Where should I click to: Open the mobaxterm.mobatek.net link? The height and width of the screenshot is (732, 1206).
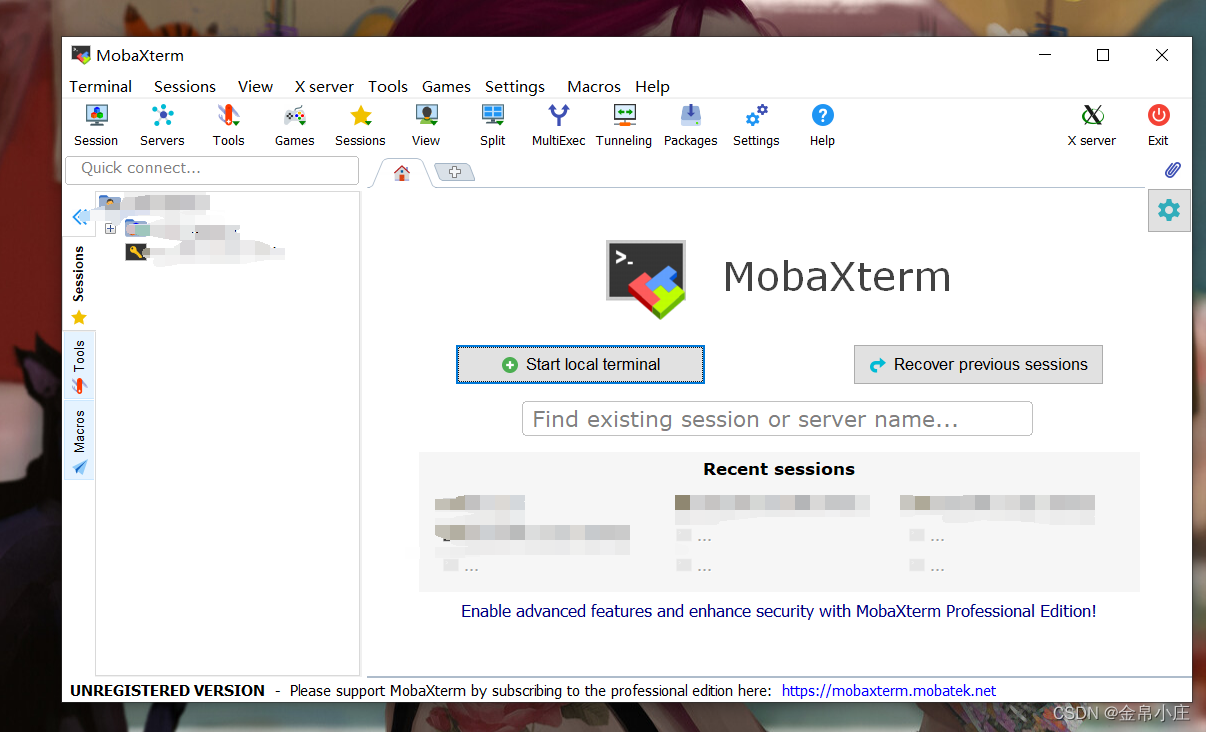(x=889, y=691)
